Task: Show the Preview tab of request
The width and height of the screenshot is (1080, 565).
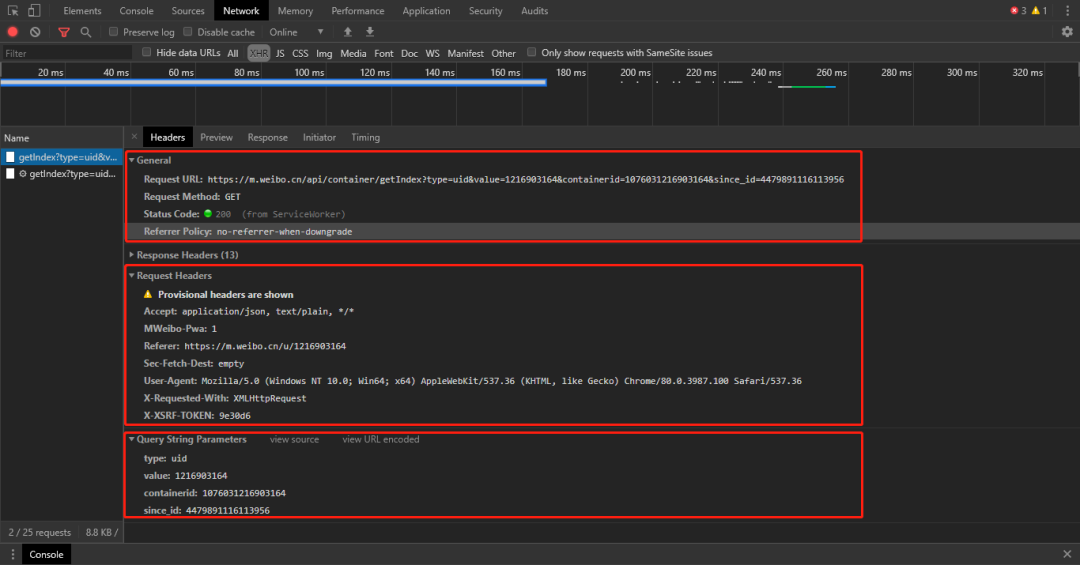Action: point(216,137)
